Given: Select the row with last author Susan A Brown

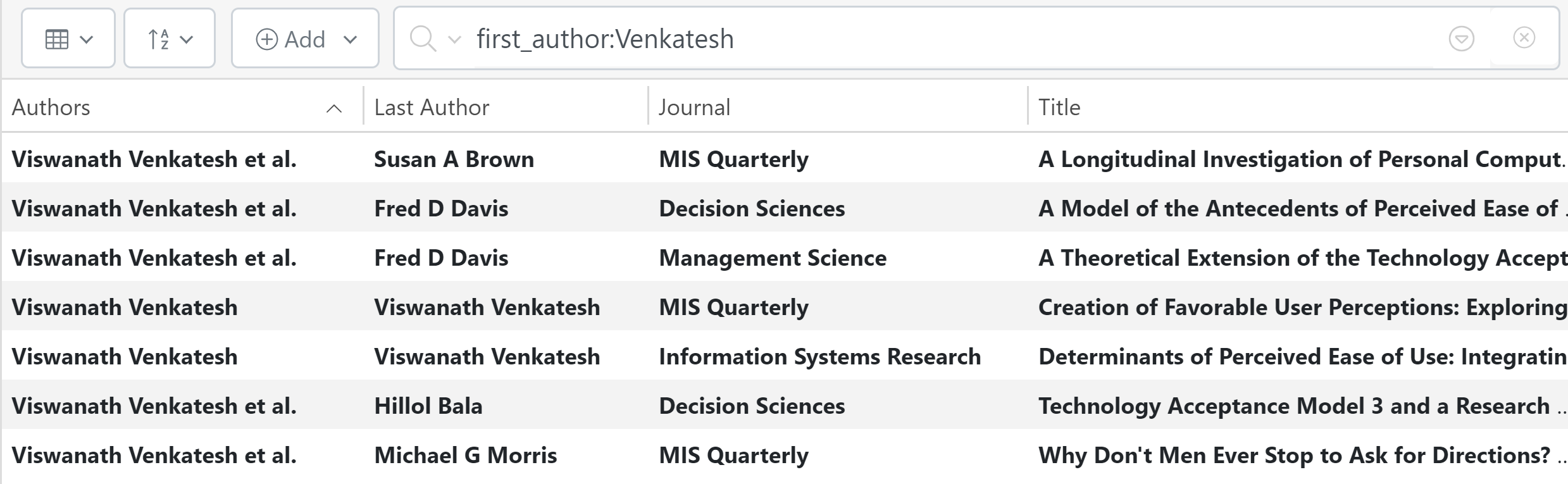Looking at the screenshot, I should click(x=454, y=159).
